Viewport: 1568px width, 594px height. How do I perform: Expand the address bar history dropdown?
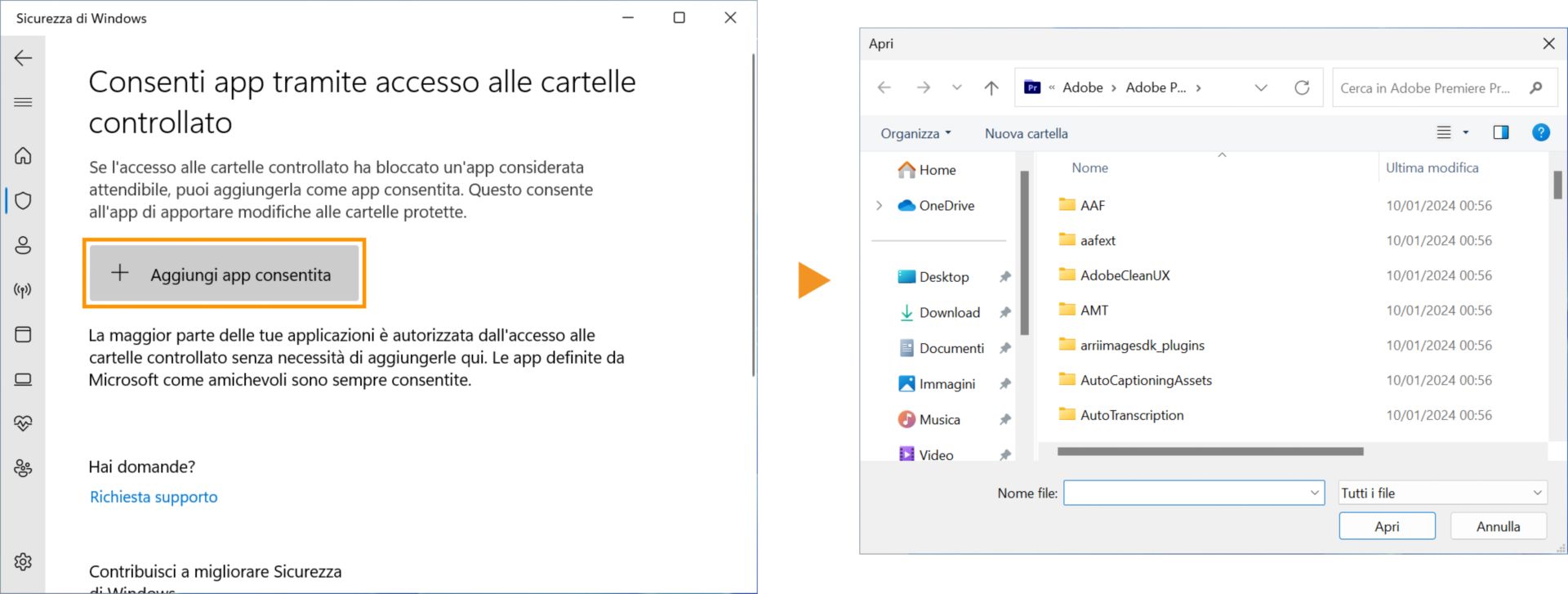tap(1261, 87)
